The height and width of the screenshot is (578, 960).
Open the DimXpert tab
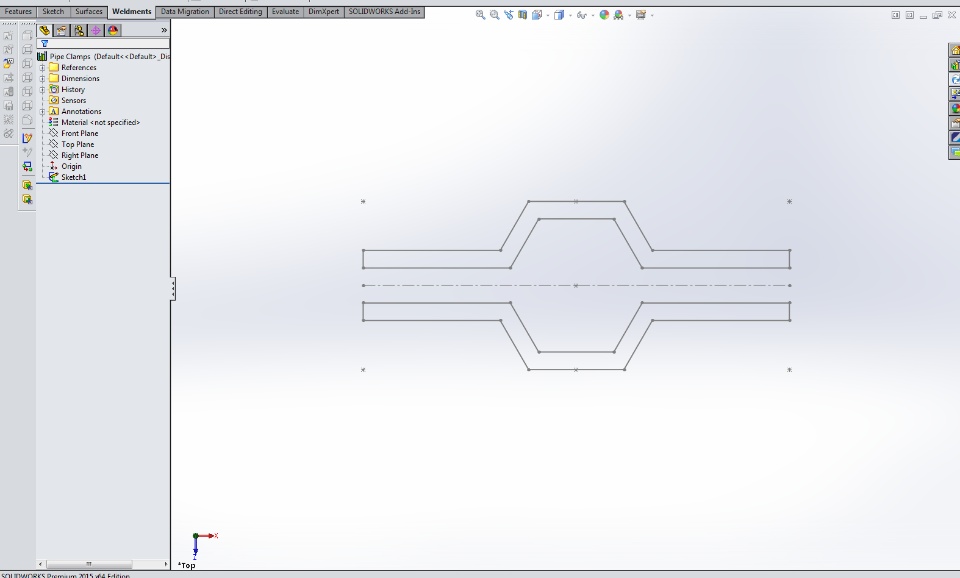tap(323, 12)
